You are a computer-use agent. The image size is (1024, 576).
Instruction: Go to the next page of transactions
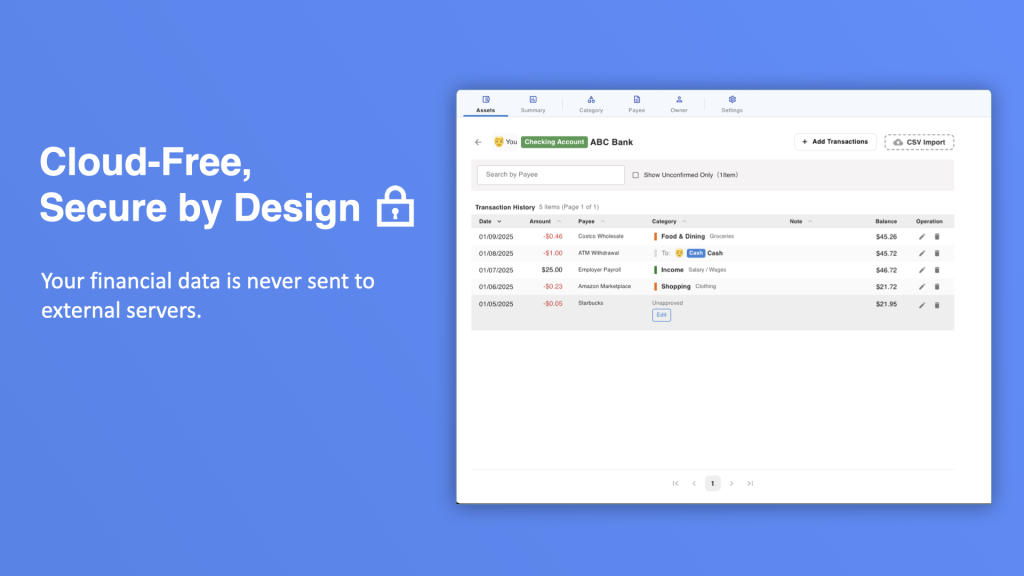(x=731, y=483)
